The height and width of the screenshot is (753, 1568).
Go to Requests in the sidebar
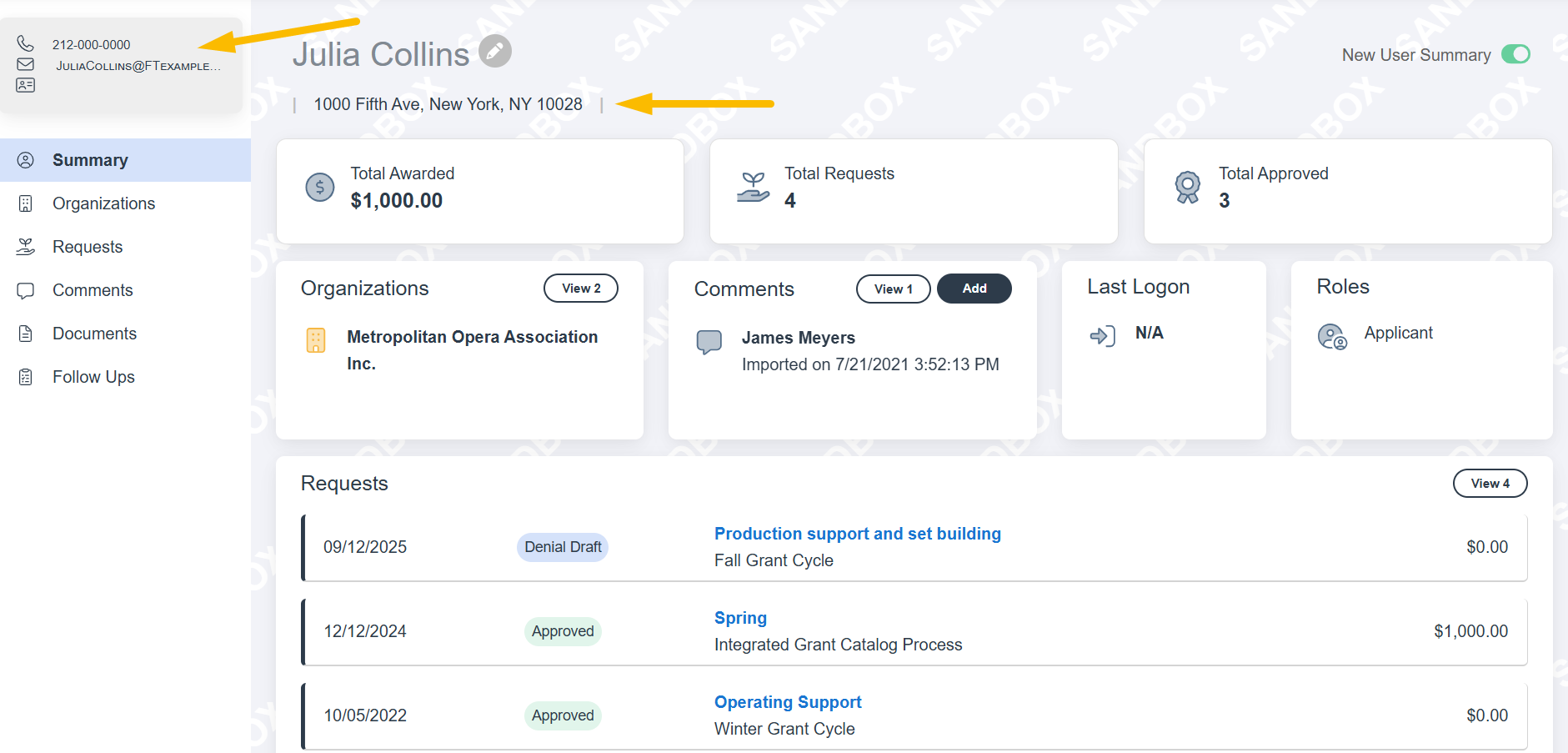point(125,247)
